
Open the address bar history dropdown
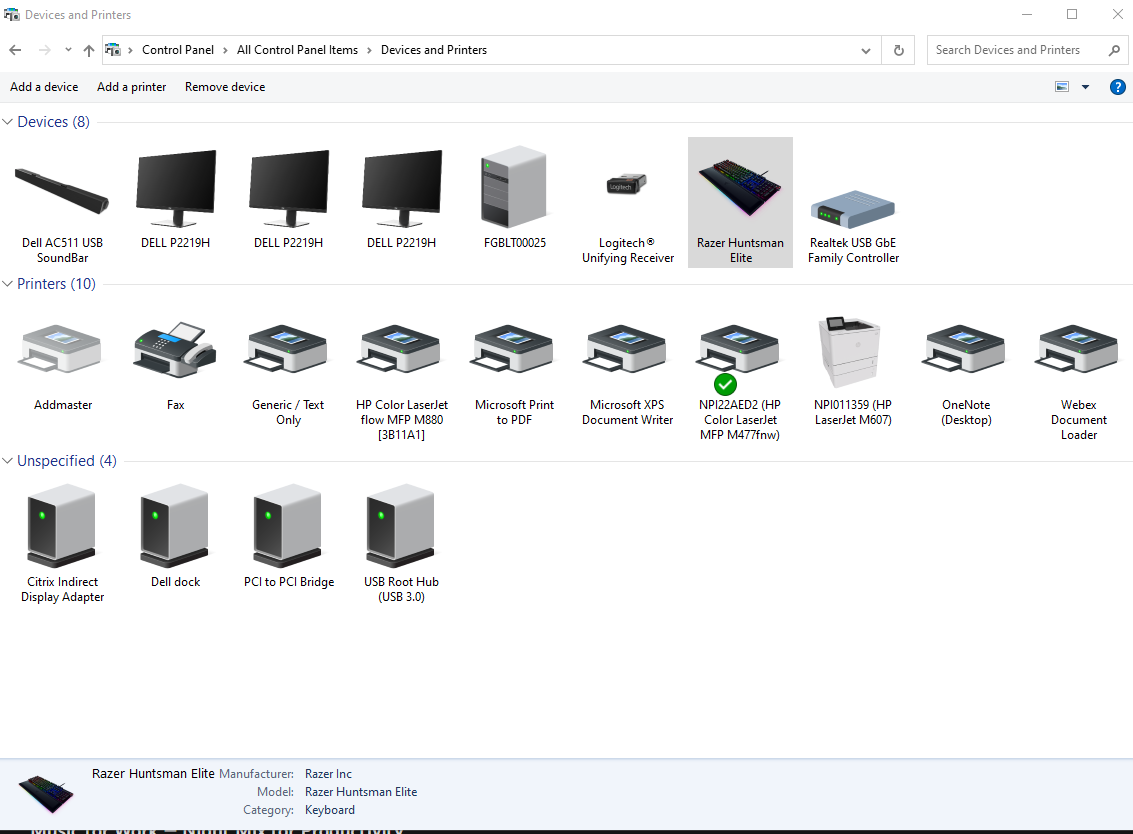click(x=866, y=51)
